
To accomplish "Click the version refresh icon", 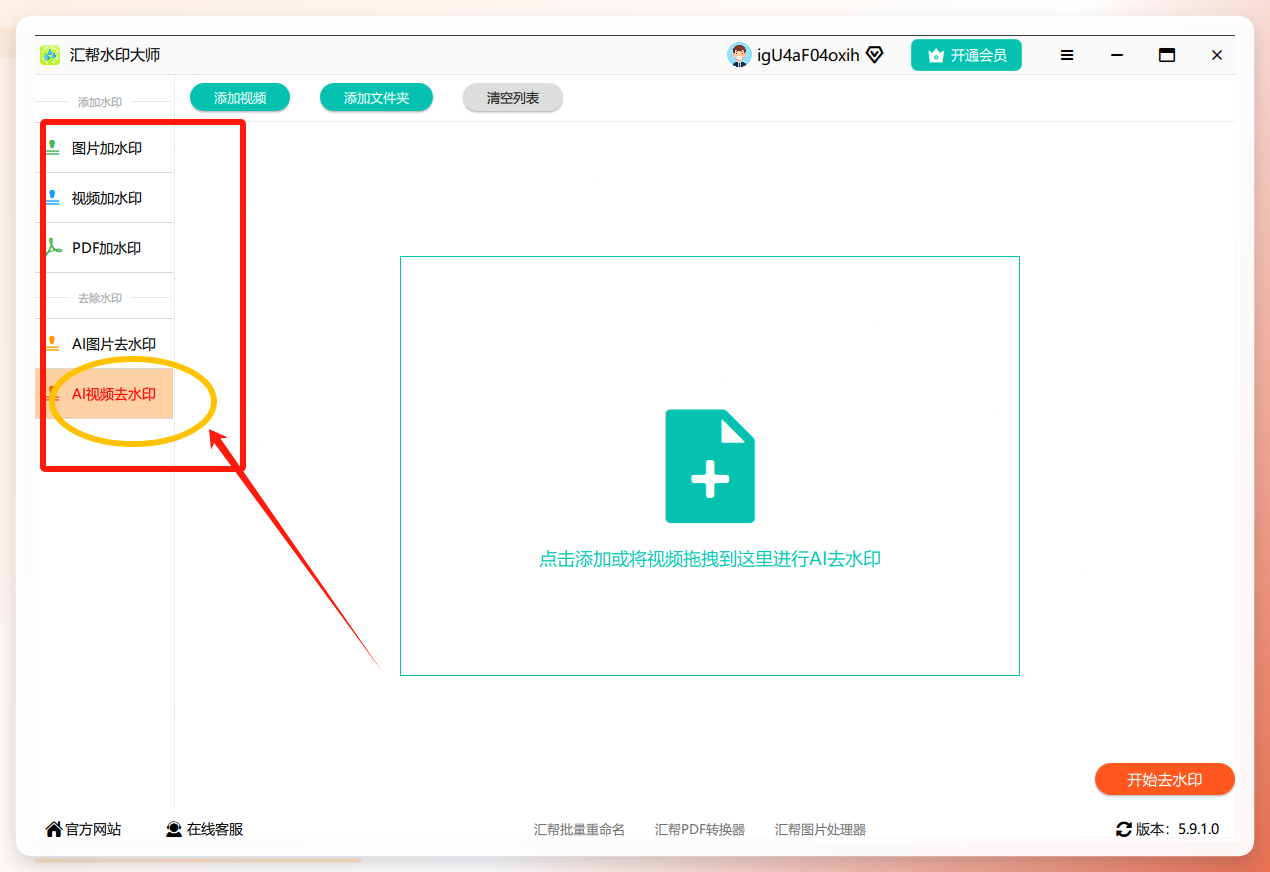I will click(1124, 829).
